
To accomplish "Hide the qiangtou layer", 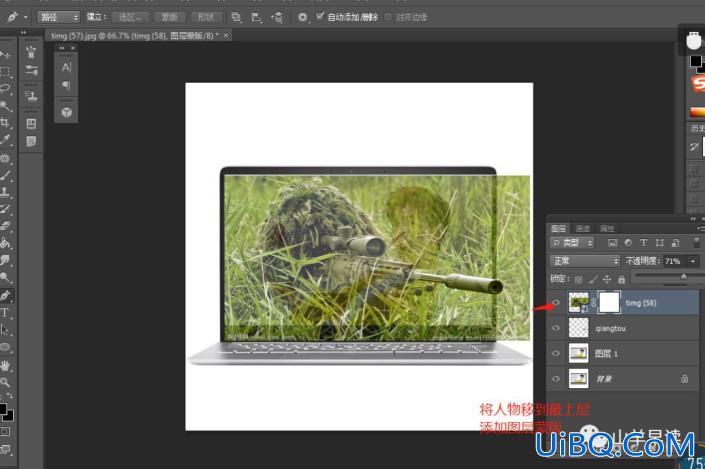I will tap(556, 328).
